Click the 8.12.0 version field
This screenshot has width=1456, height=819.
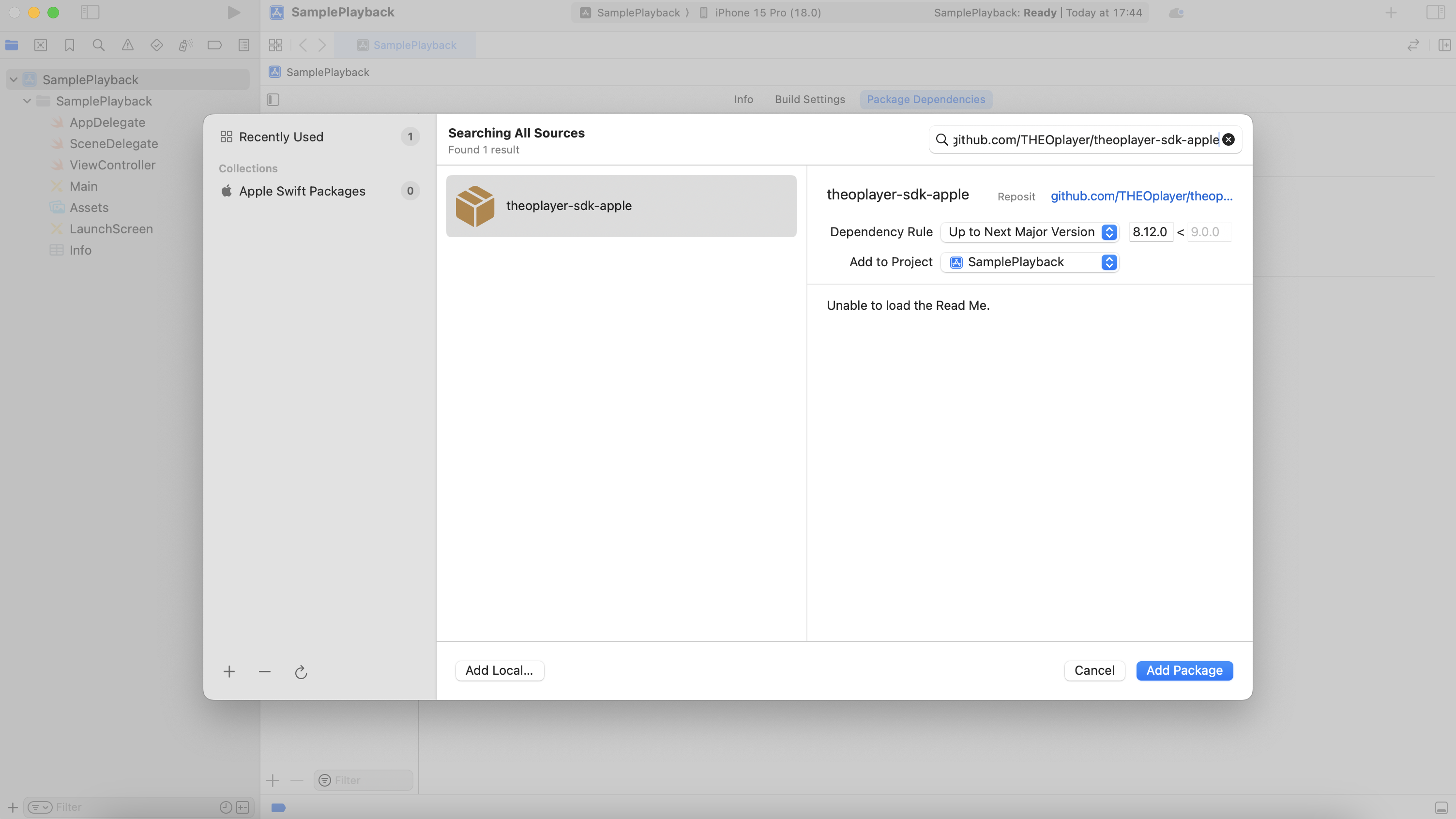(1150, 232)
